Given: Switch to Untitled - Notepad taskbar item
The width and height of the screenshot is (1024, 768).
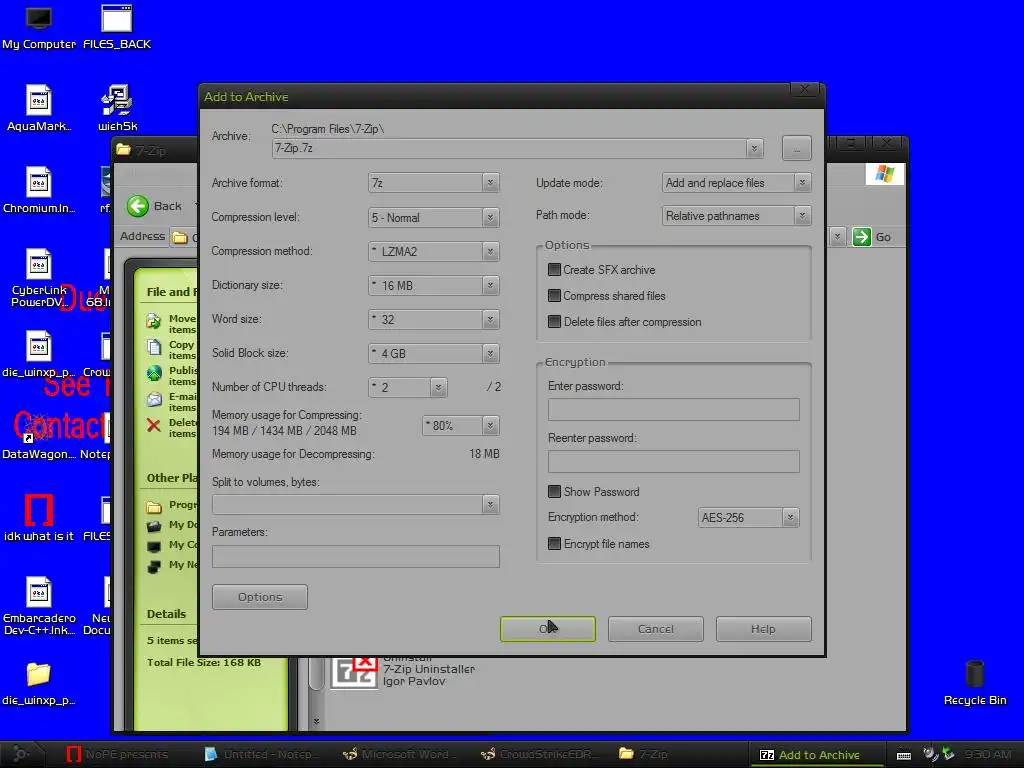Looking at the screenshot, I should pos(261,754).
